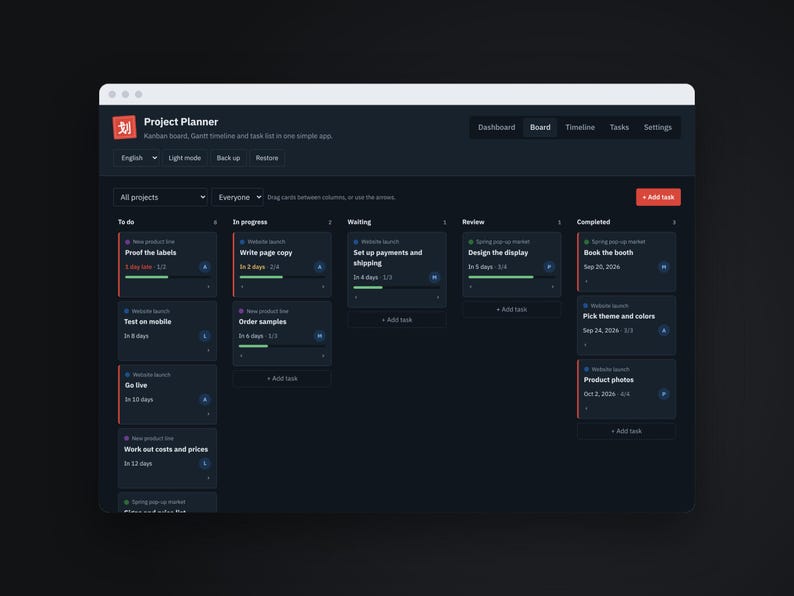
Task: Click avatar M on Order samples card
Action: tap(320, 336)
